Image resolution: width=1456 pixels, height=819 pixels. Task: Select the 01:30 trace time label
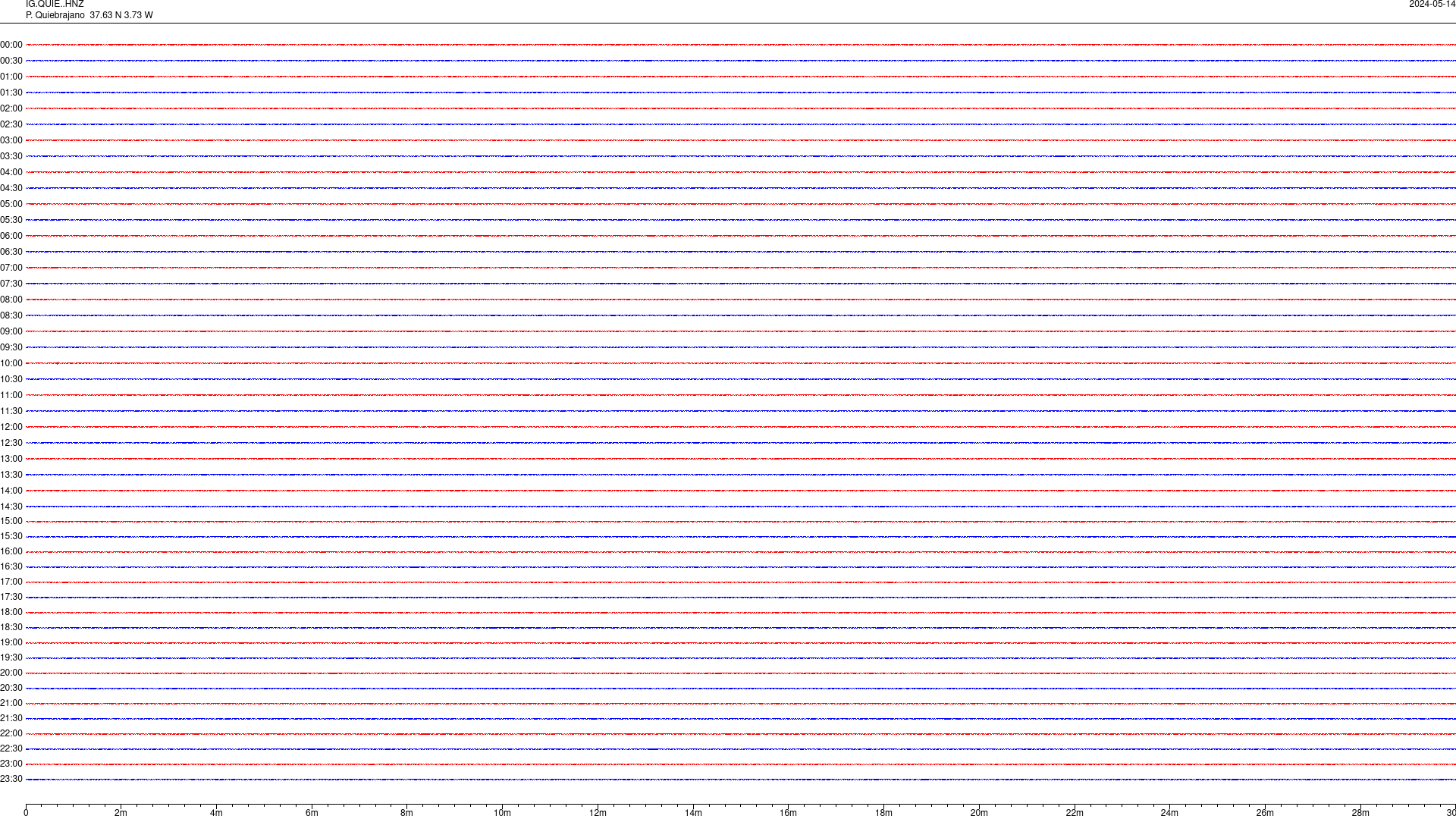[11, 93]
